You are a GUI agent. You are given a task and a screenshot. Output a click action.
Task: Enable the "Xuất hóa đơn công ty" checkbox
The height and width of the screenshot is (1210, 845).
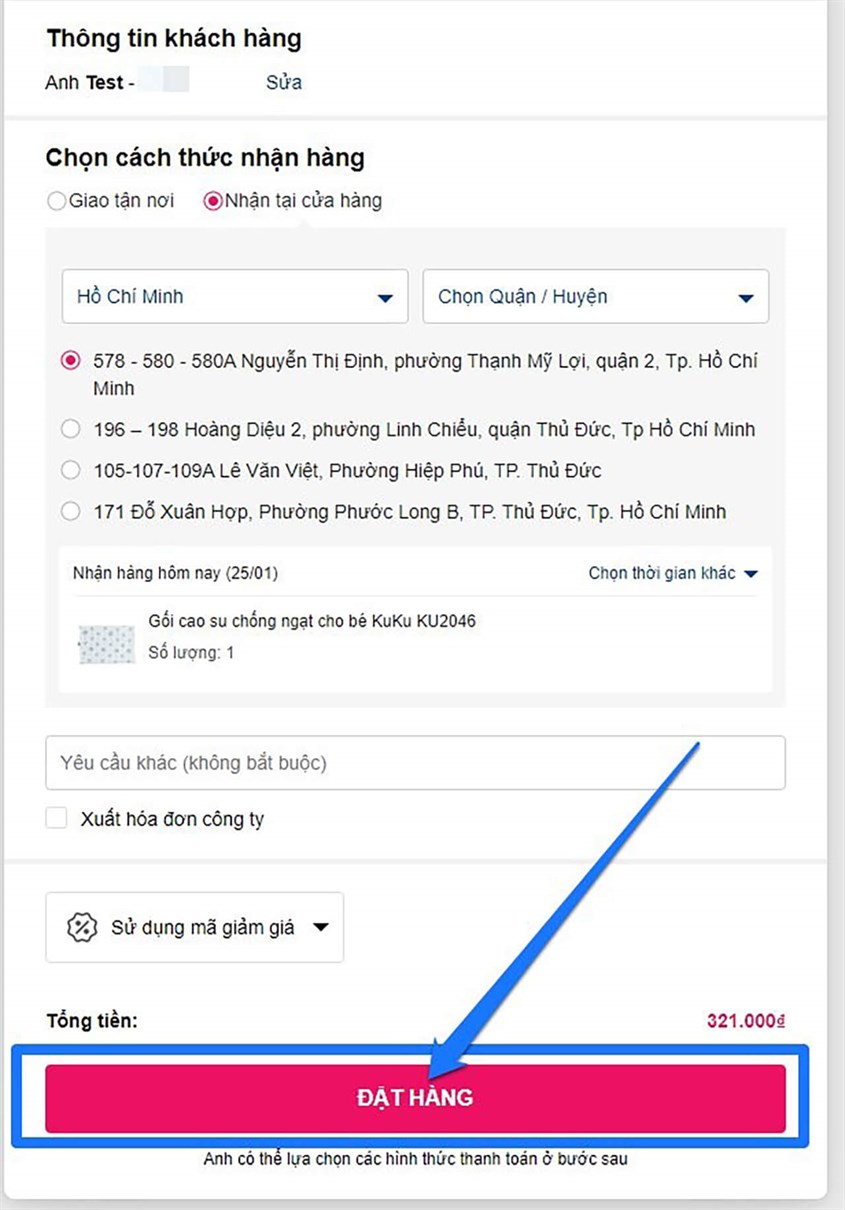(56, 817)
